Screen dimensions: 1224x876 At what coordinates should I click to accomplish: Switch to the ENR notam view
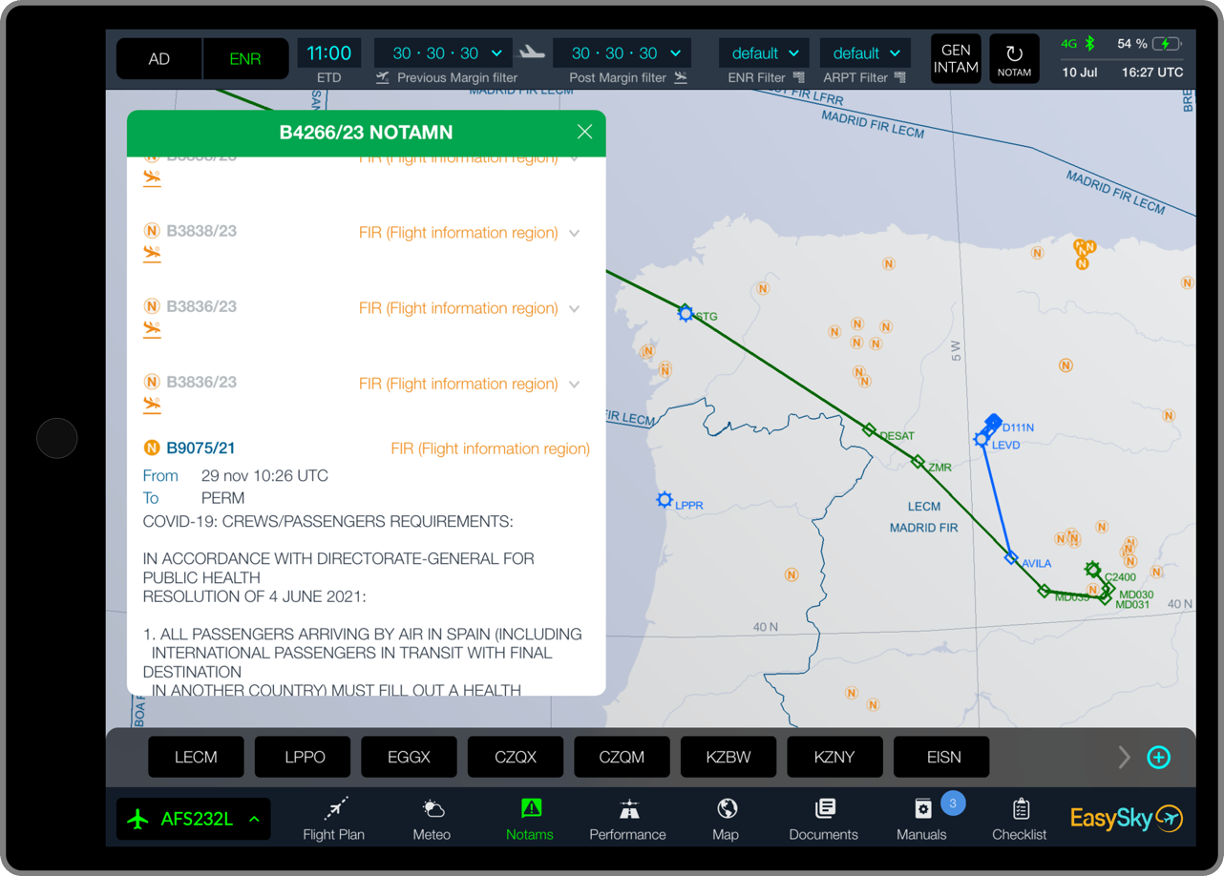pyautogui.click(x=245, y=59)
